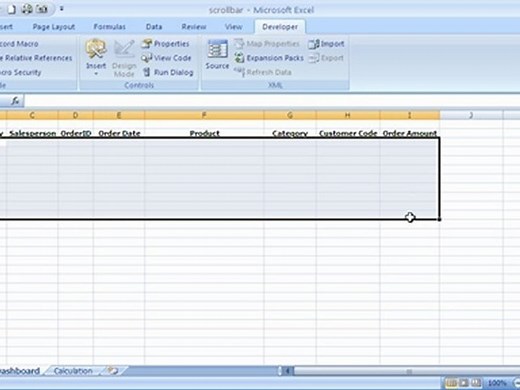Click the new document quick access icon
The image size is (520, 390).
tap(12, 9)
